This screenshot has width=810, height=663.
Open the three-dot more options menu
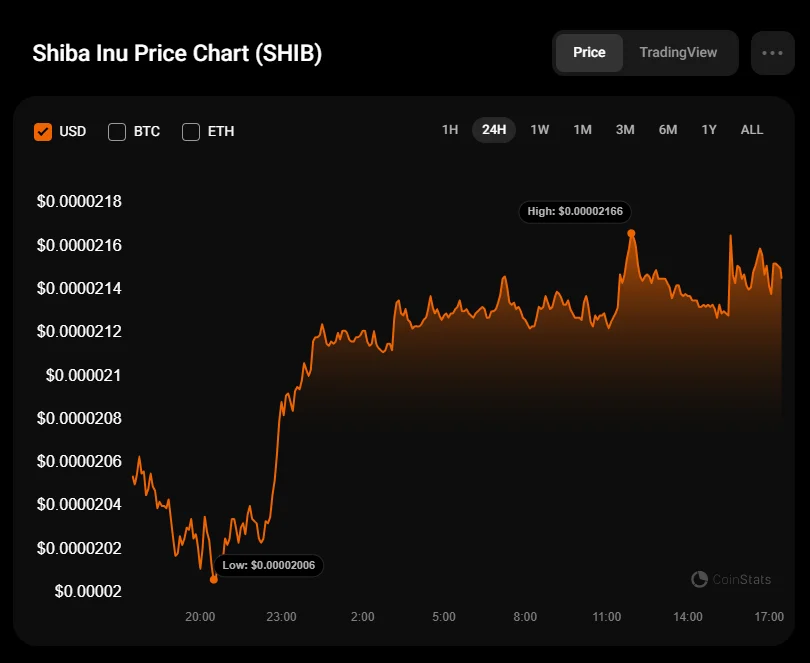tap(772, 53)
